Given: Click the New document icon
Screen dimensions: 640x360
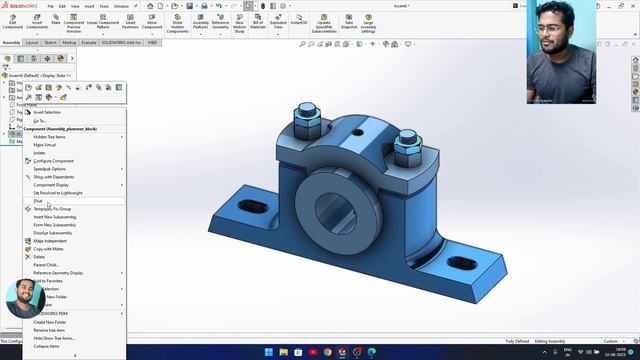Looking at the screenshot, I should coord(160,6).
